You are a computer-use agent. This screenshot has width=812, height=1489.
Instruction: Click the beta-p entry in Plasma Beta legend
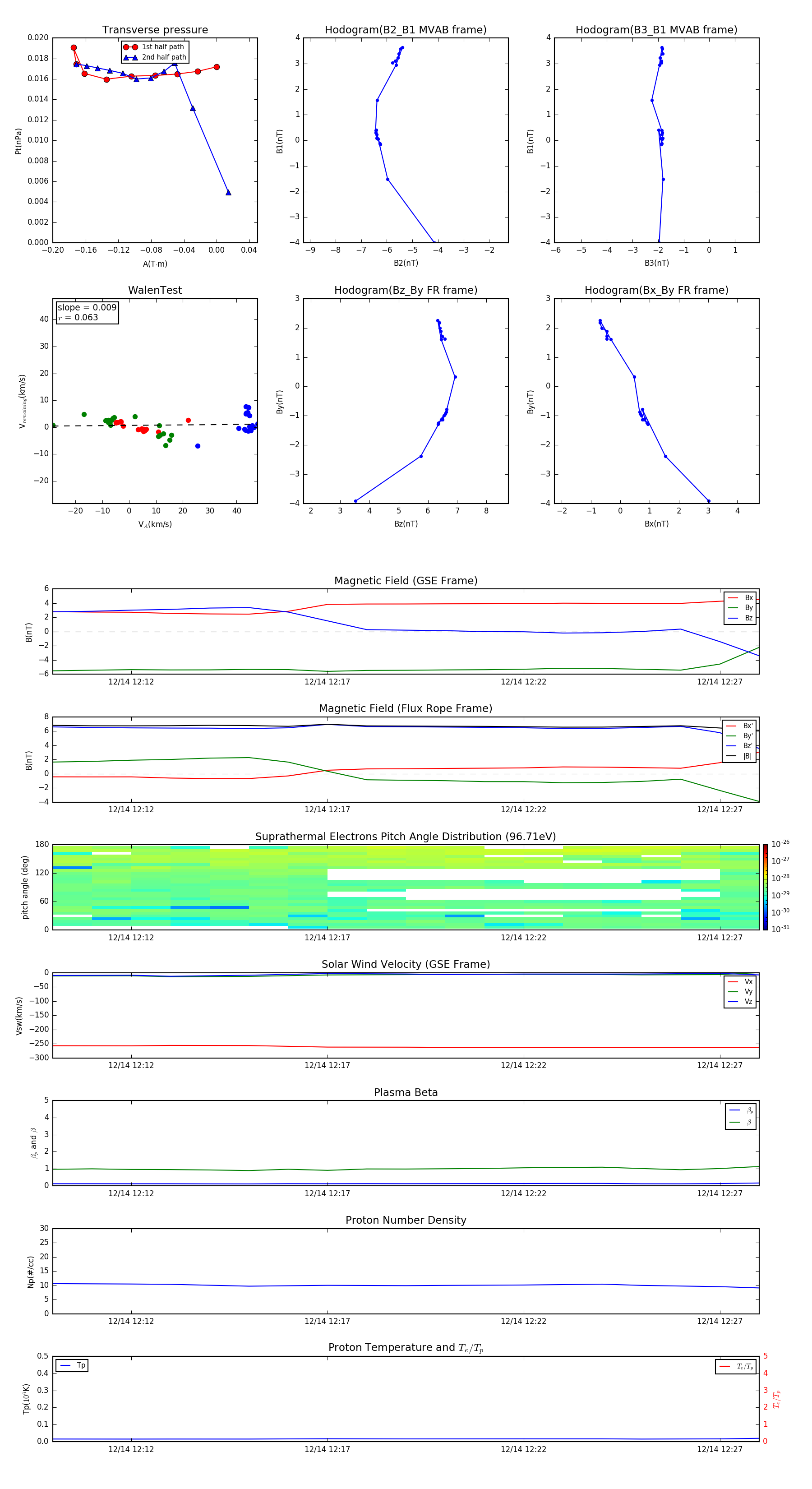741,1110
